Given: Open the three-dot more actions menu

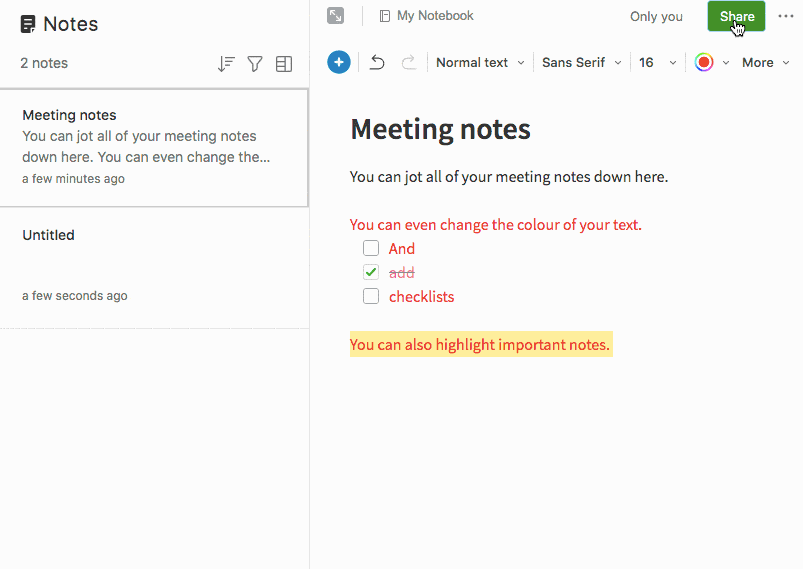Looking at the screenshot, I should 786,16.
